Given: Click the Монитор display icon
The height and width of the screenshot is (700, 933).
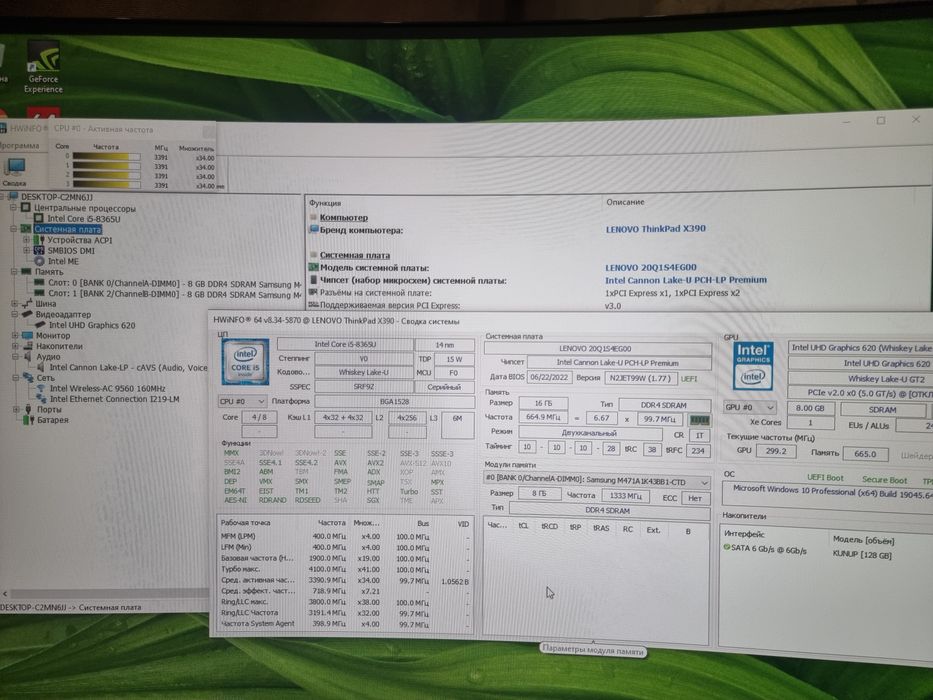Looking at the screenshot, I should [28, 336].
